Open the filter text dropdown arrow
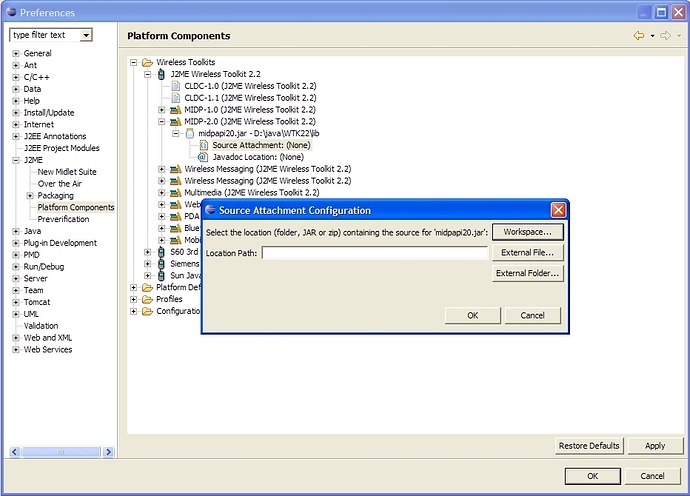This screenshot has width=690, height=496. click(x=86, y=35)
